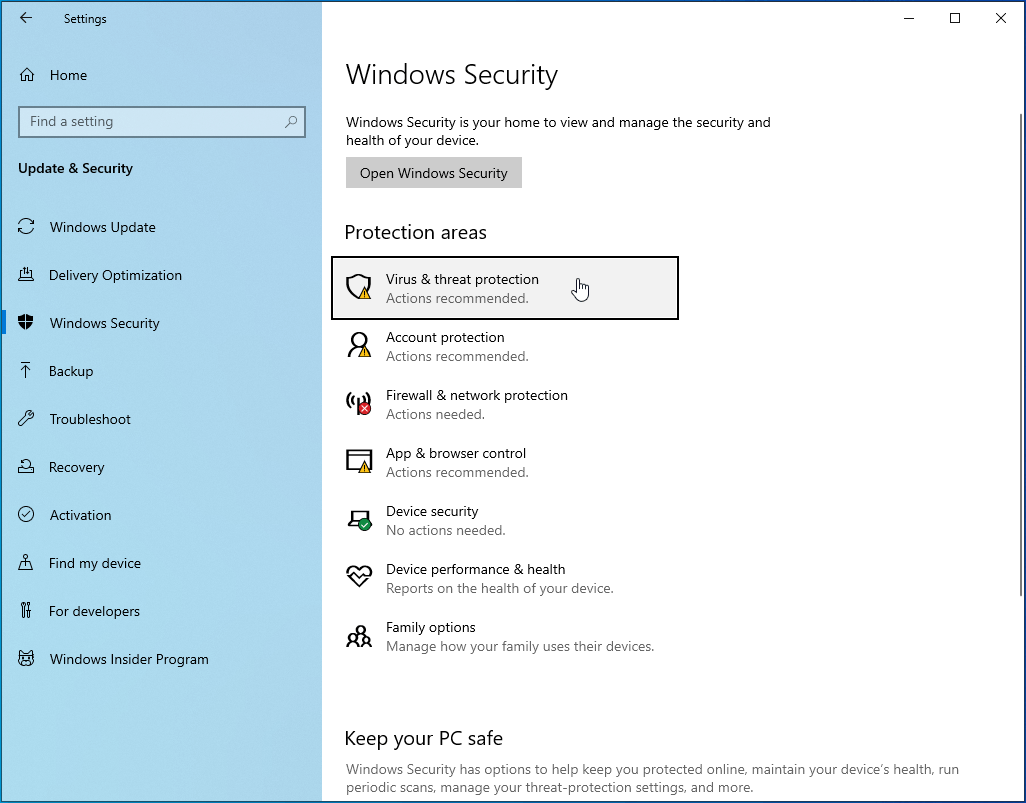The width and height of the screenshot is (1026, 803).
Task: Click the App & browser control icon
Action: [358, 461]
